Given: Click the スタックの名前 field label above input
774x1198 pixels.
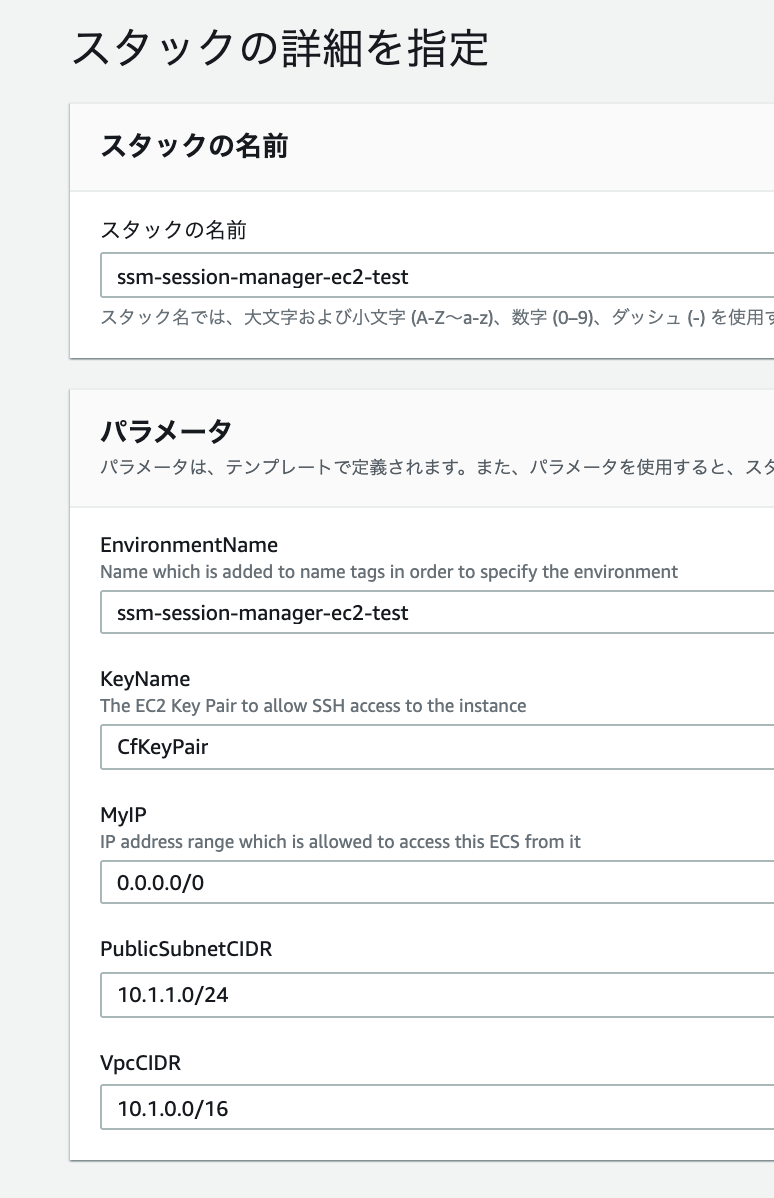Looking at the screenshot, I should pyautogui.click(x=173, y=229).
